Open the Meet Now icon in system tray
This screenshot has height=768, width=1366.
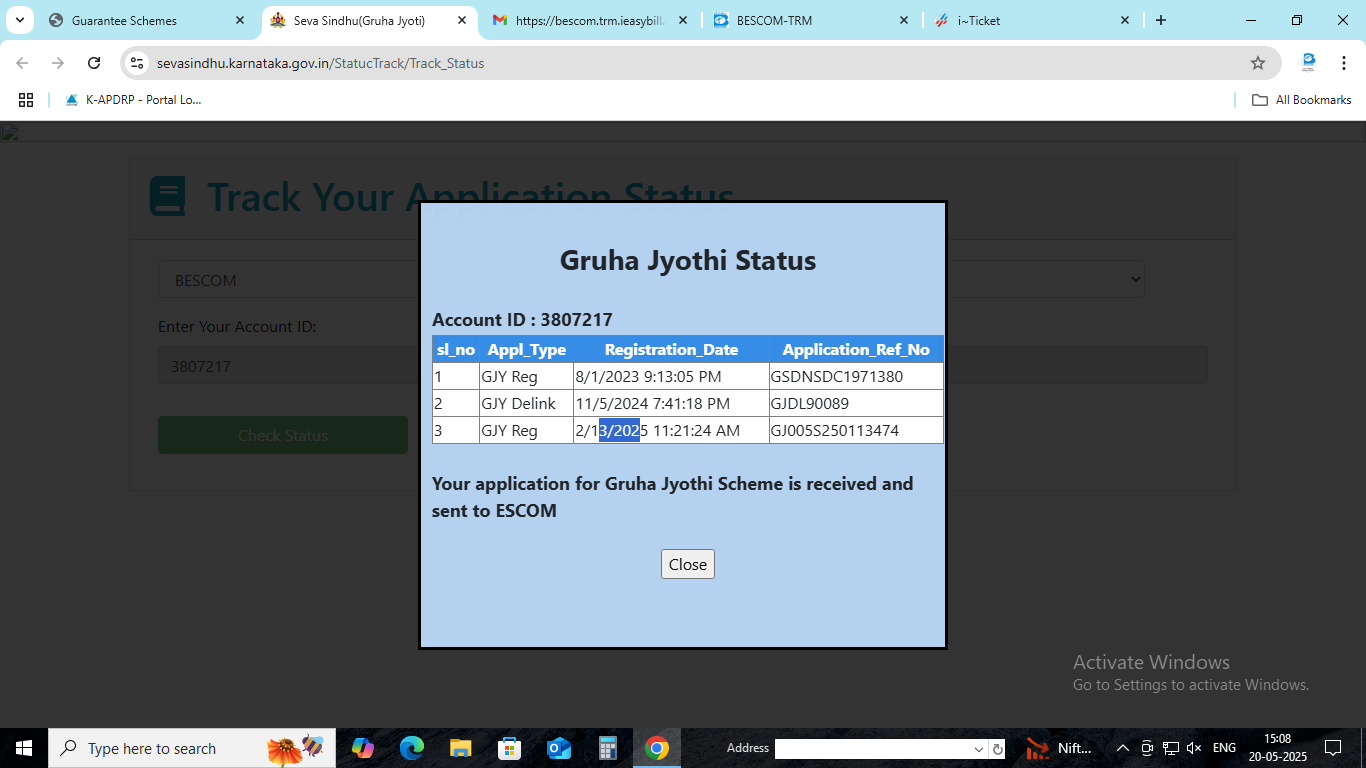pyautogui.click(x=1147, y=748)
